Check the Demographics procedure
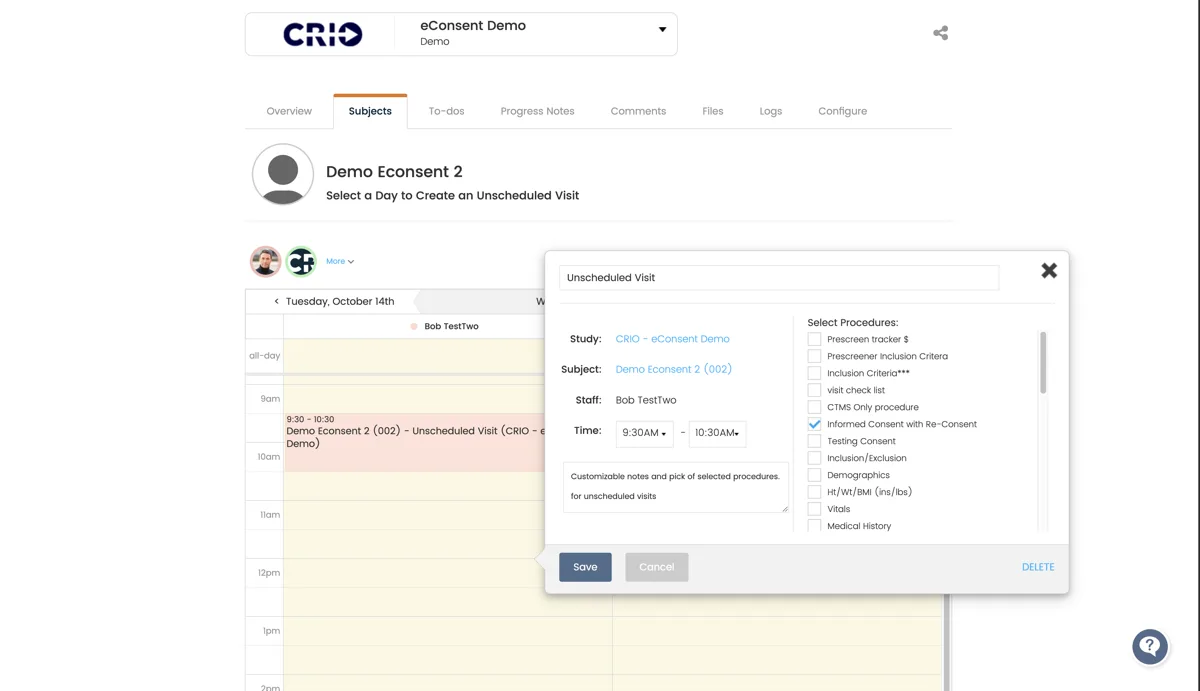 814,474
